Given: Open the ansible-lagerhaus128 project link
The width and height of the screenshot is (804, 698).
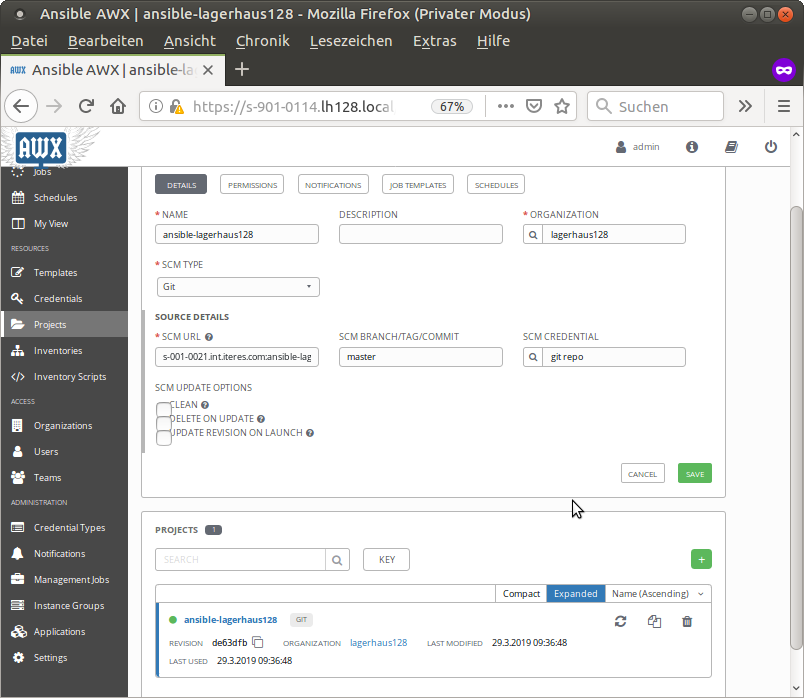Looking at the screenshot, I should (x=230, y=620).
